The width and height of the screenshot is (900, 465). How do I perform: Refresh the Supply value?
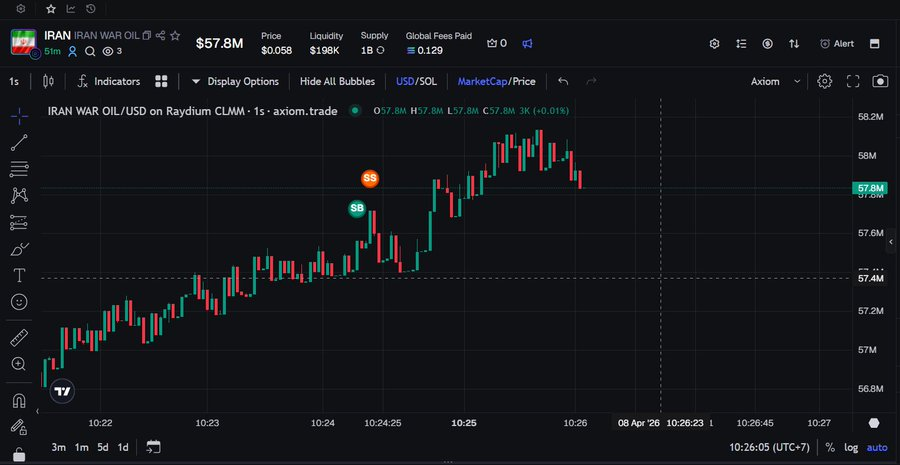[380, 51]
